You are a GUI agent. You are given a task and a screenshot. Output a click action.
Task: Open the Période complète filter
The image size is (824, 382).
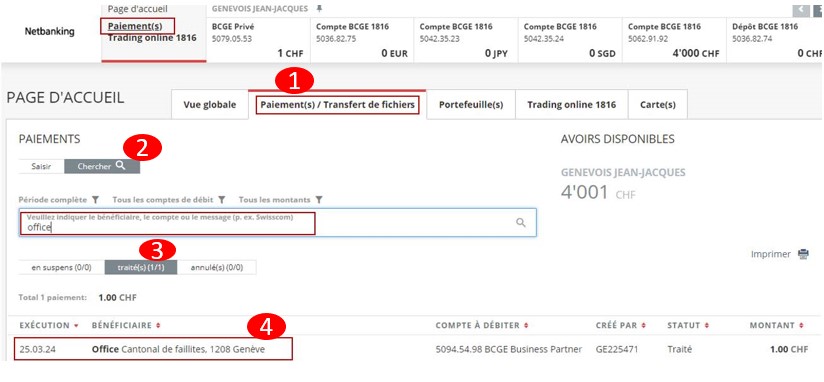(x=58, y=200)
